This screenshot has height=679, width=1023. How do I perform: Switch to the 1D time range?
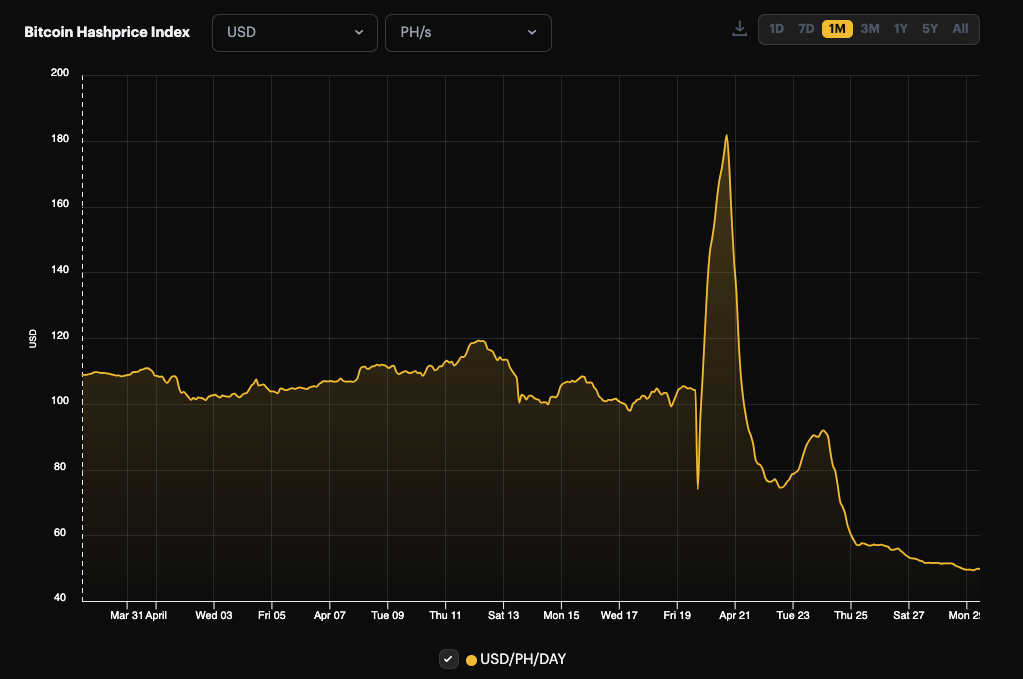point(777,29)
